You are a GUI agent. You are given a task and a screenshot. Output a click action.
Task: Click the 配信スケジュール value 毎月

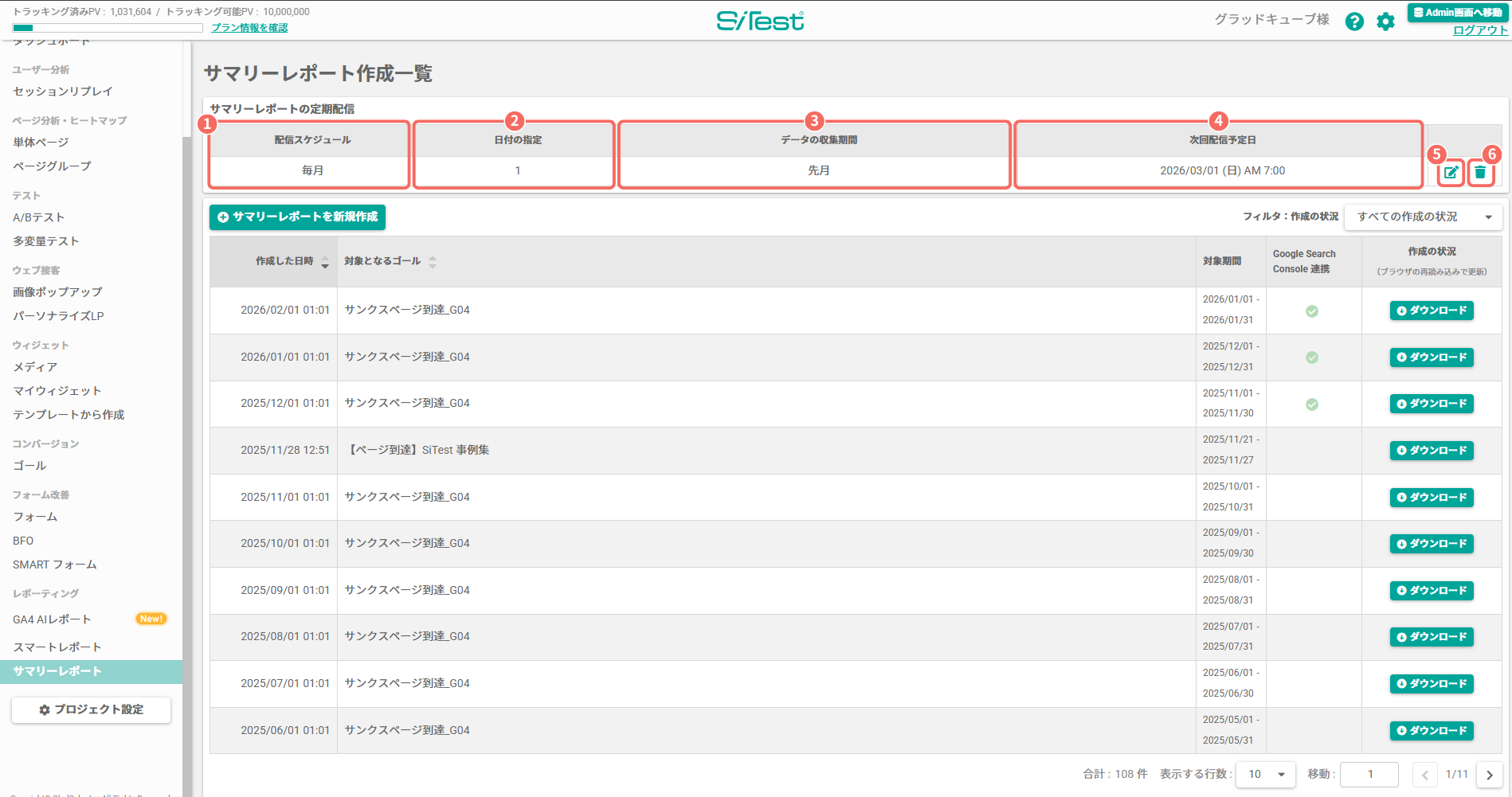(312, 170)
